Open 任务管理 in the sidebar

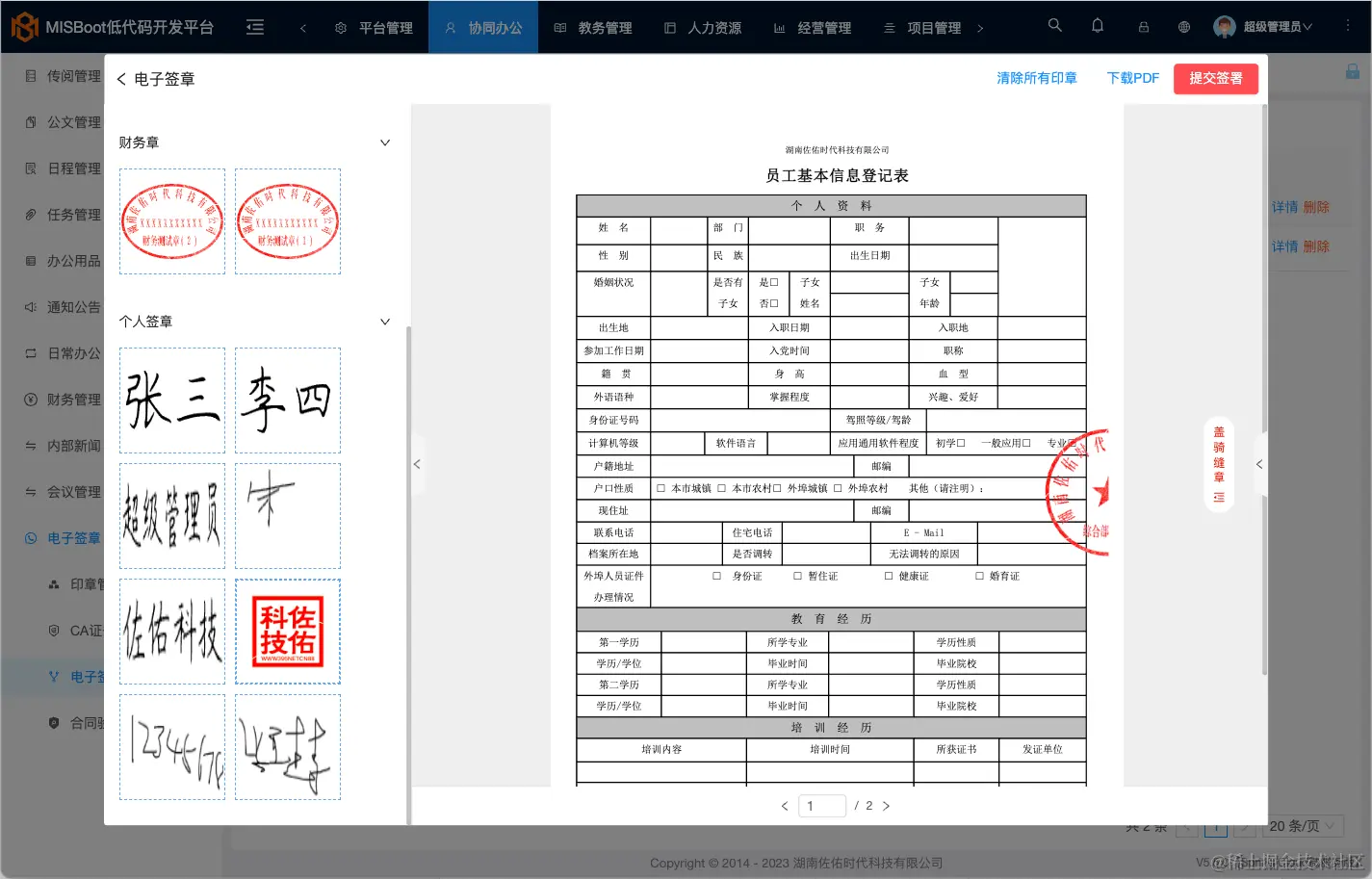(64, 215)
